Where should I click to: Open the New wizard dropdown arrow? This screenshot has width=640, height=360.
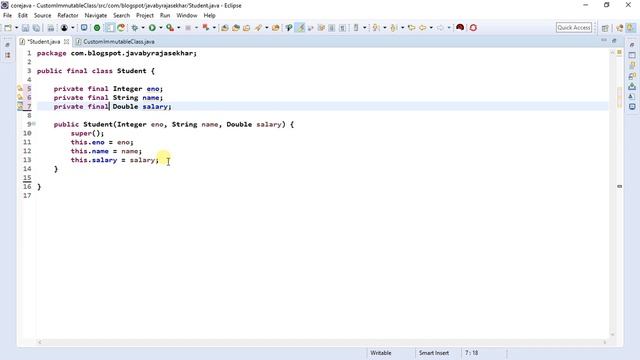point(16,28)
